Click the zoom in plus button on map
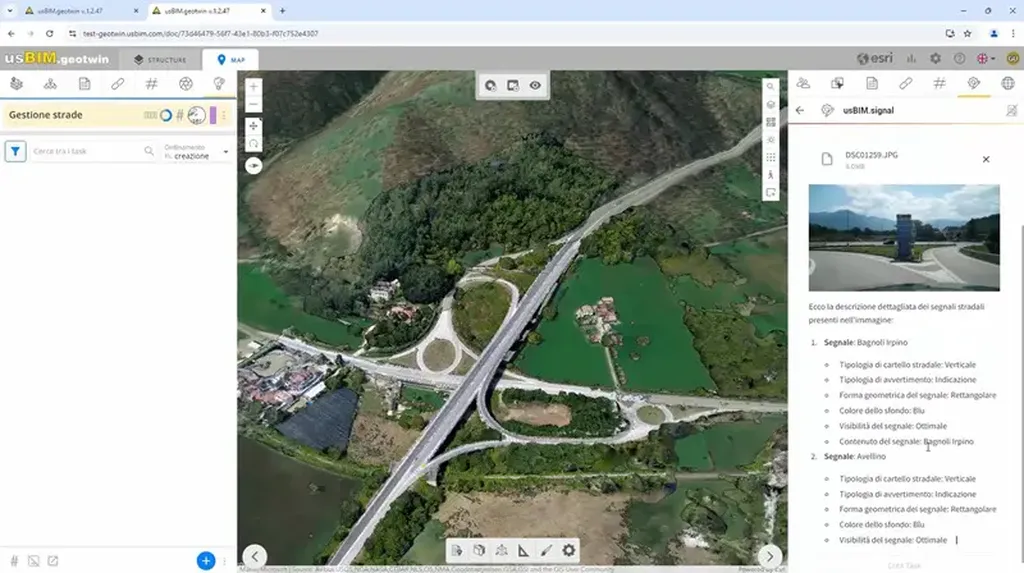This screenshot has width=1024, height=573. click(x=253, y=87)
